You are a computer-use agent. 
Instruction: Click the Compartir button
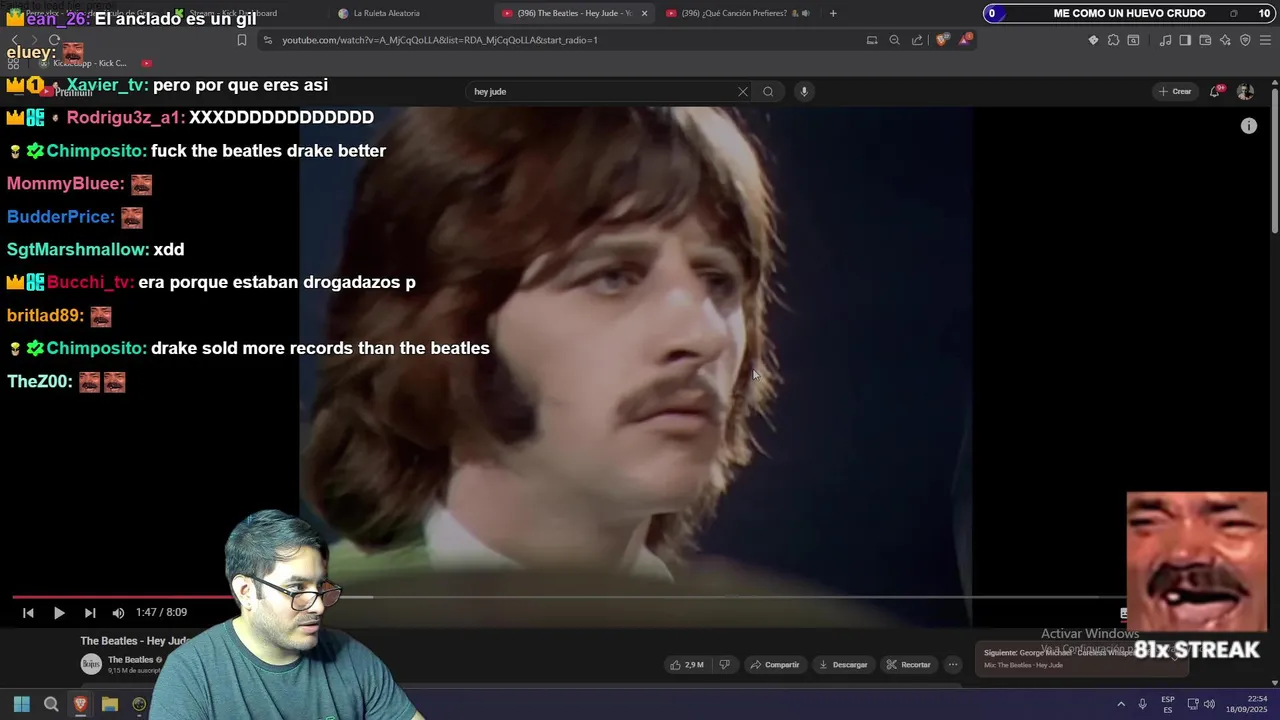(775, 665)
